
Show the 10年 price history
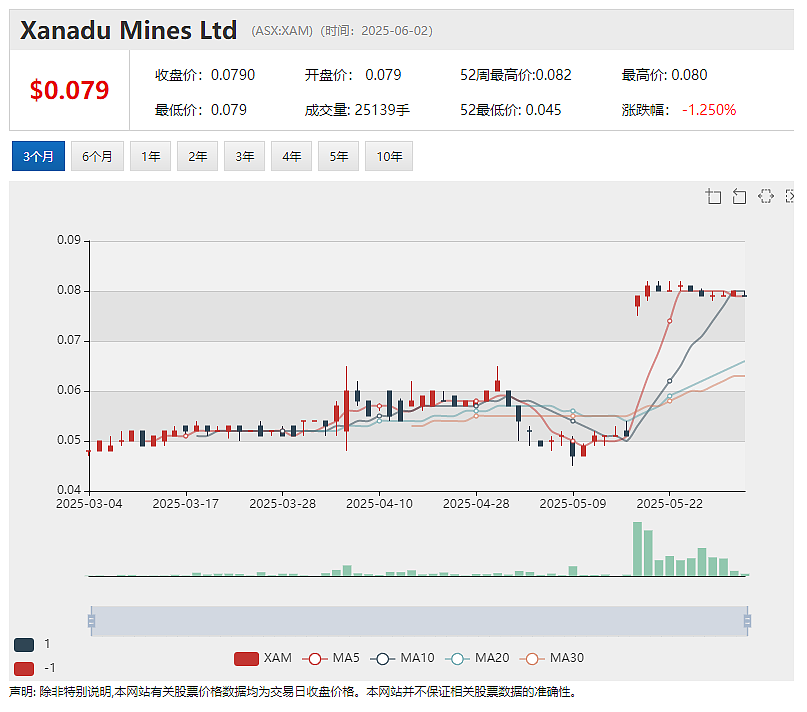(x=389, y=156)
